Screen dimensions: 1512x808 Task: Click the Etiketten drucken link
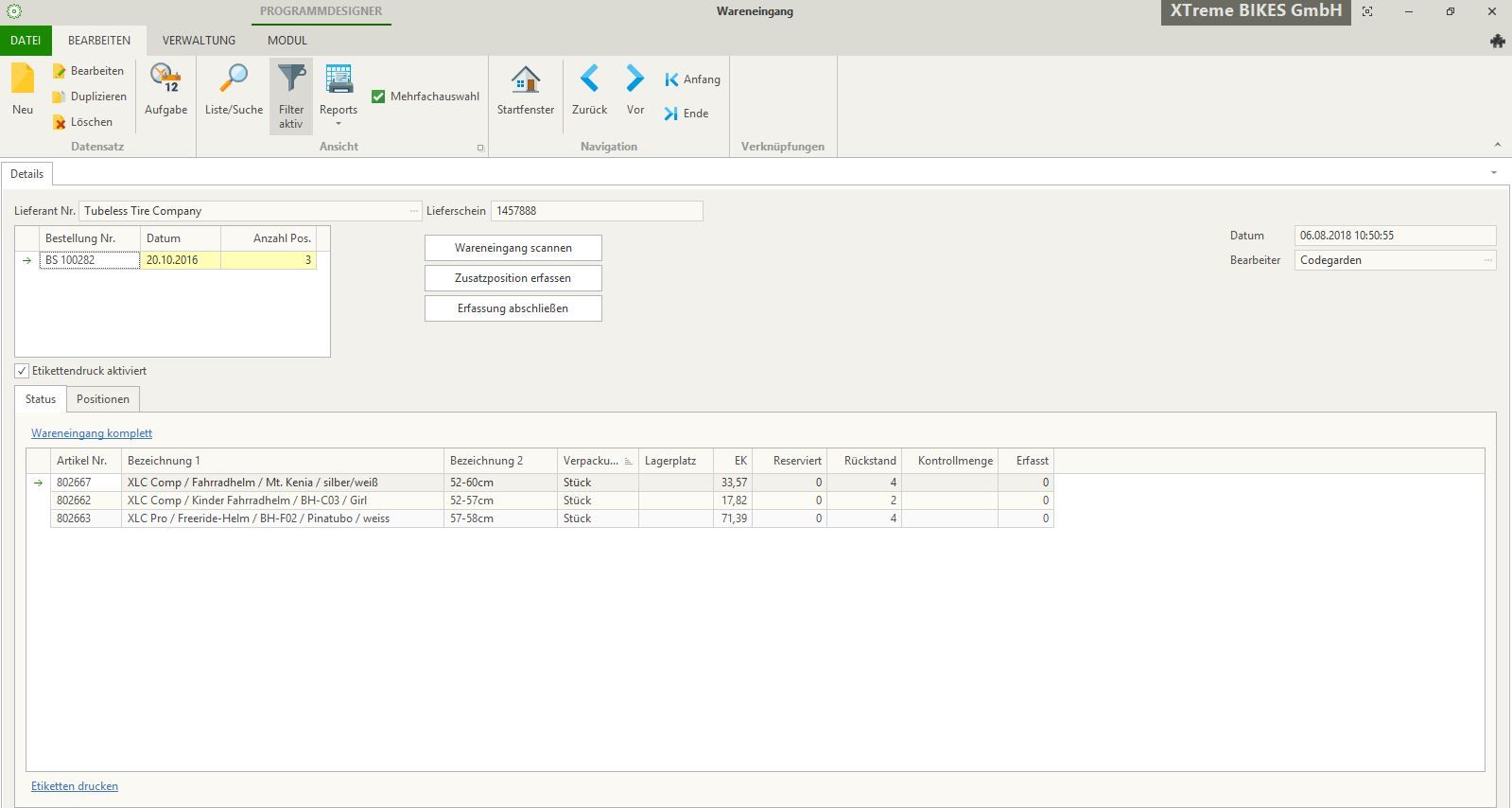[x=75, y=786]
